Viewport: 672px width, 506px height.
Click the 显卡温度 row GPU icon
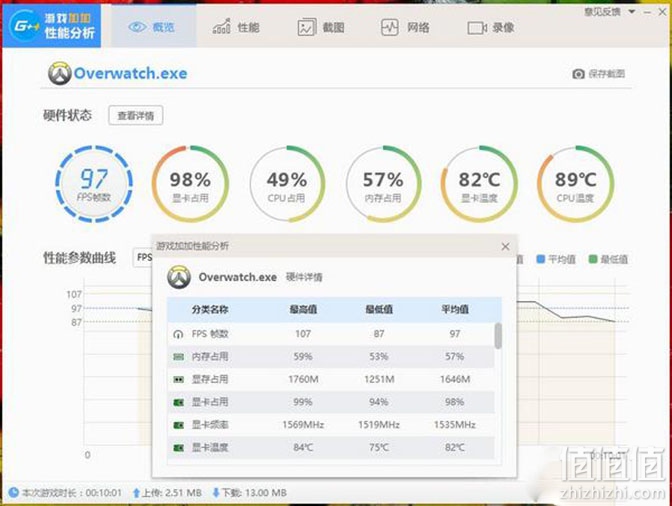tap(178, 447)
